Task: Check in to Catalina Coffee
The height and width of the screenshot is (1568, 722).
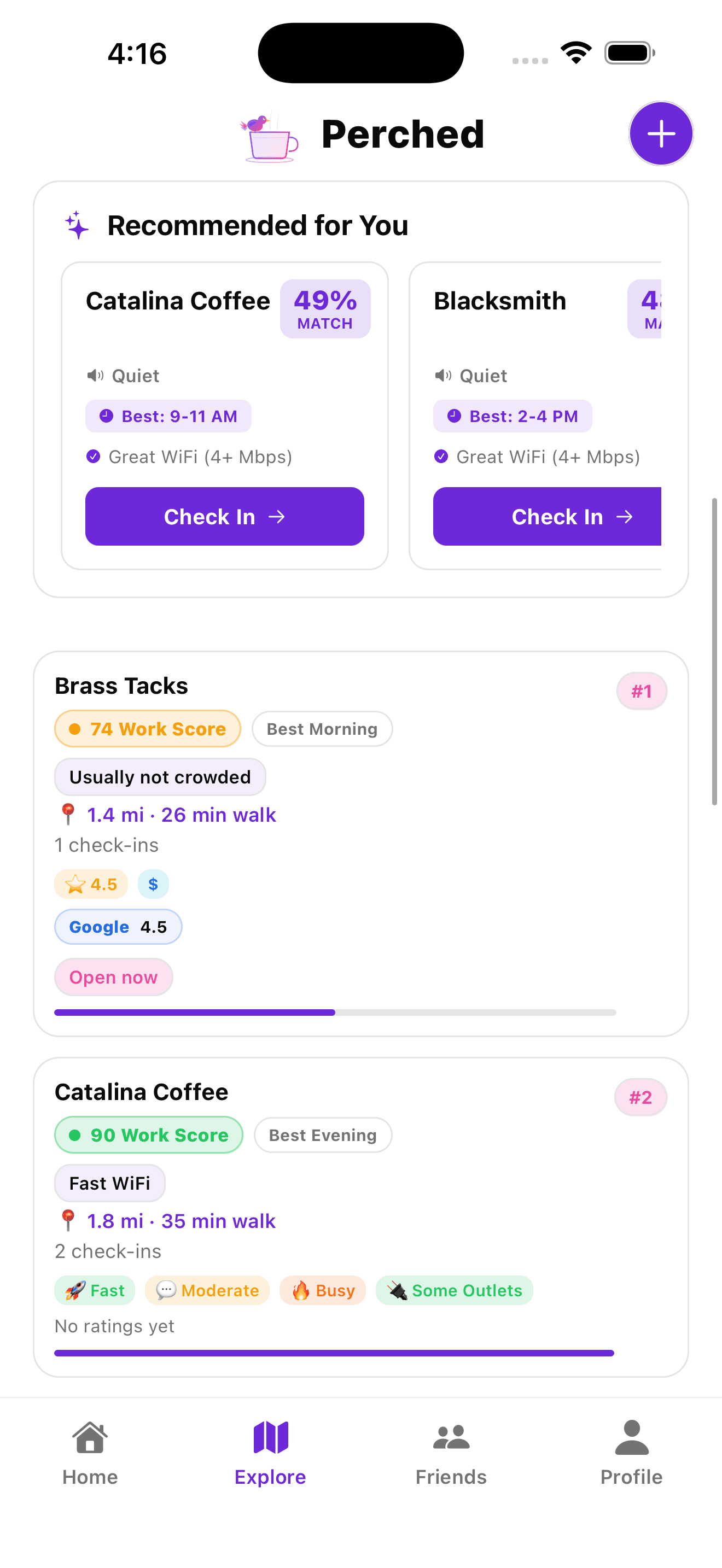Action: 224,516
